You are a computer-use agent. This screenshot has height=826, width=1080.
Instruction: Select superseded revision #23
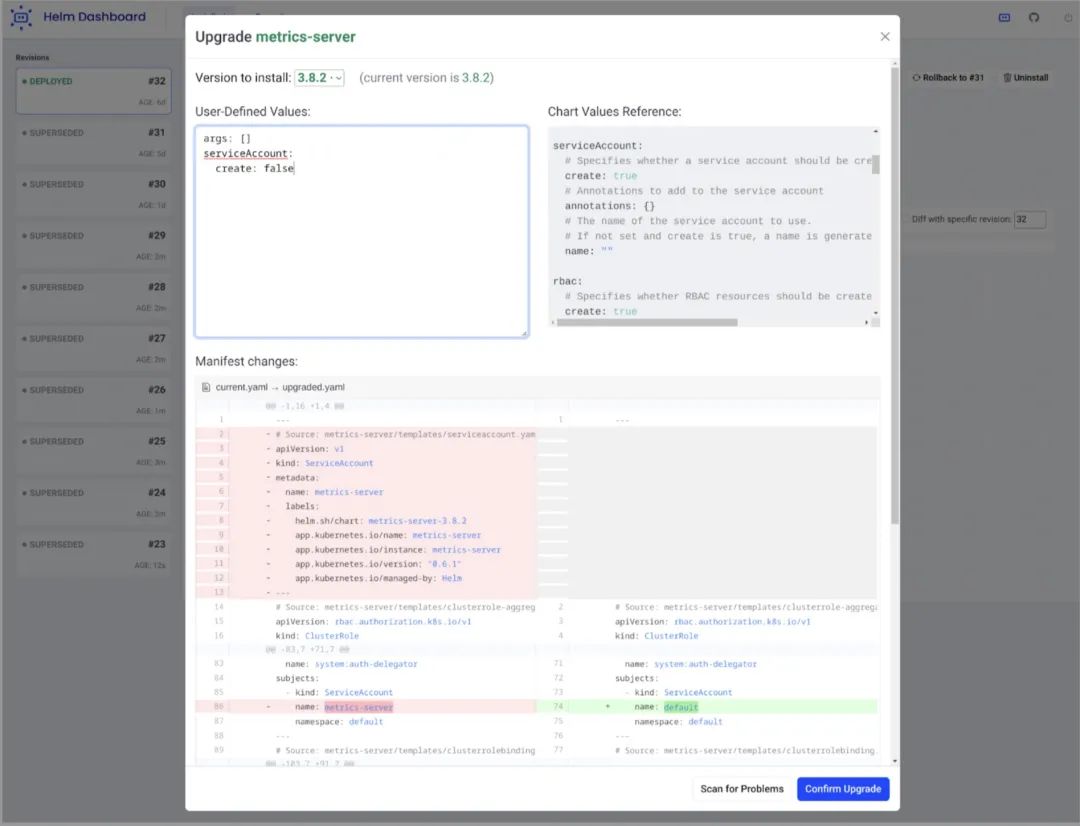point(94,554)
